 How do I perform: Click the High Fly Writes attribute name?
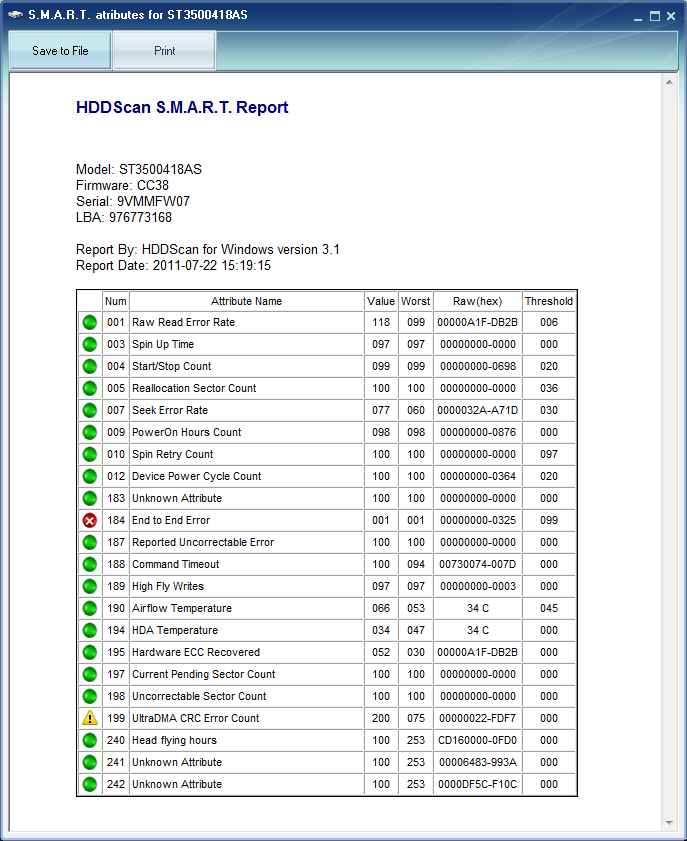coord(168,586)
